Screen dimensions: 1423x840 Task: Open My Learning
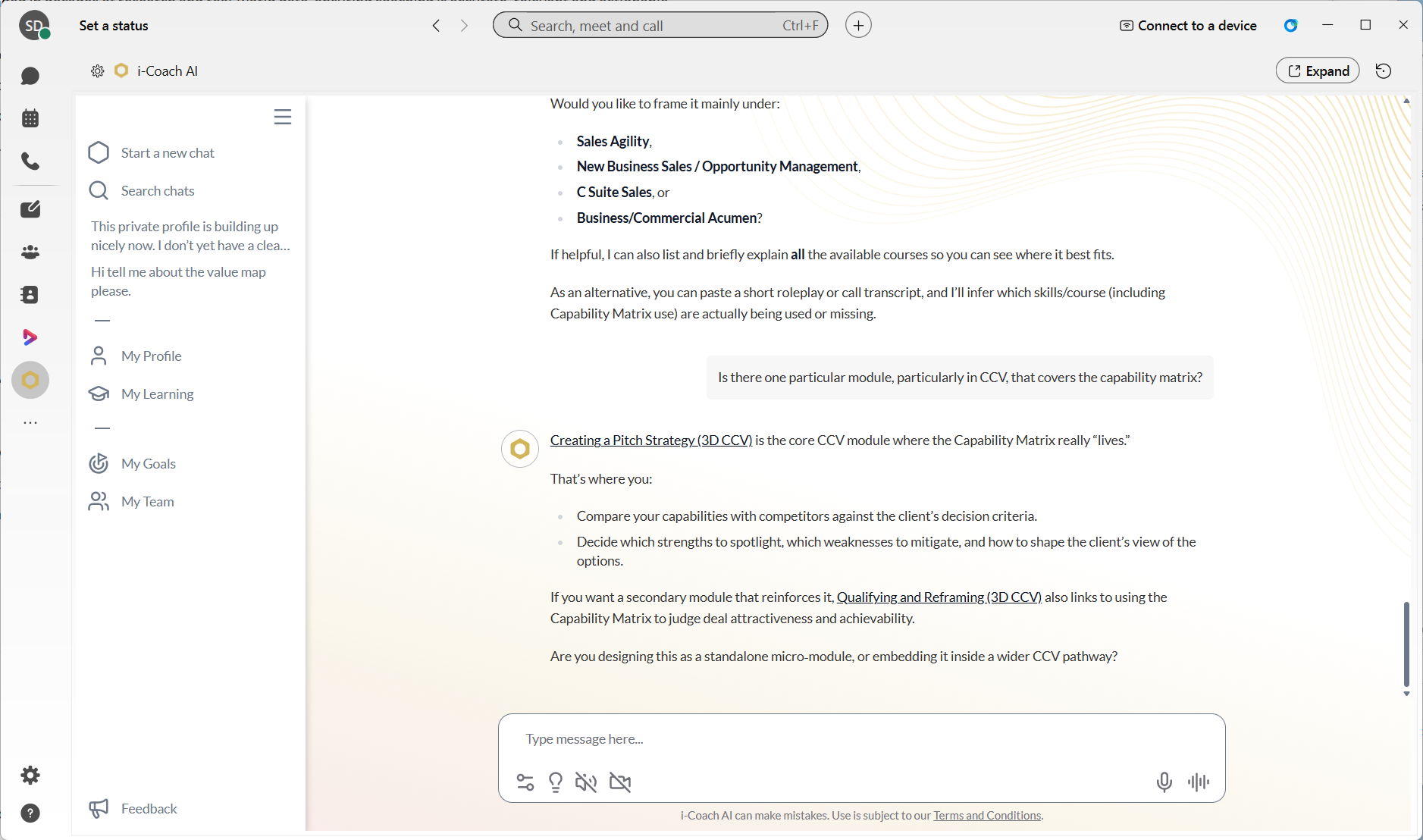tap(142, 394)
